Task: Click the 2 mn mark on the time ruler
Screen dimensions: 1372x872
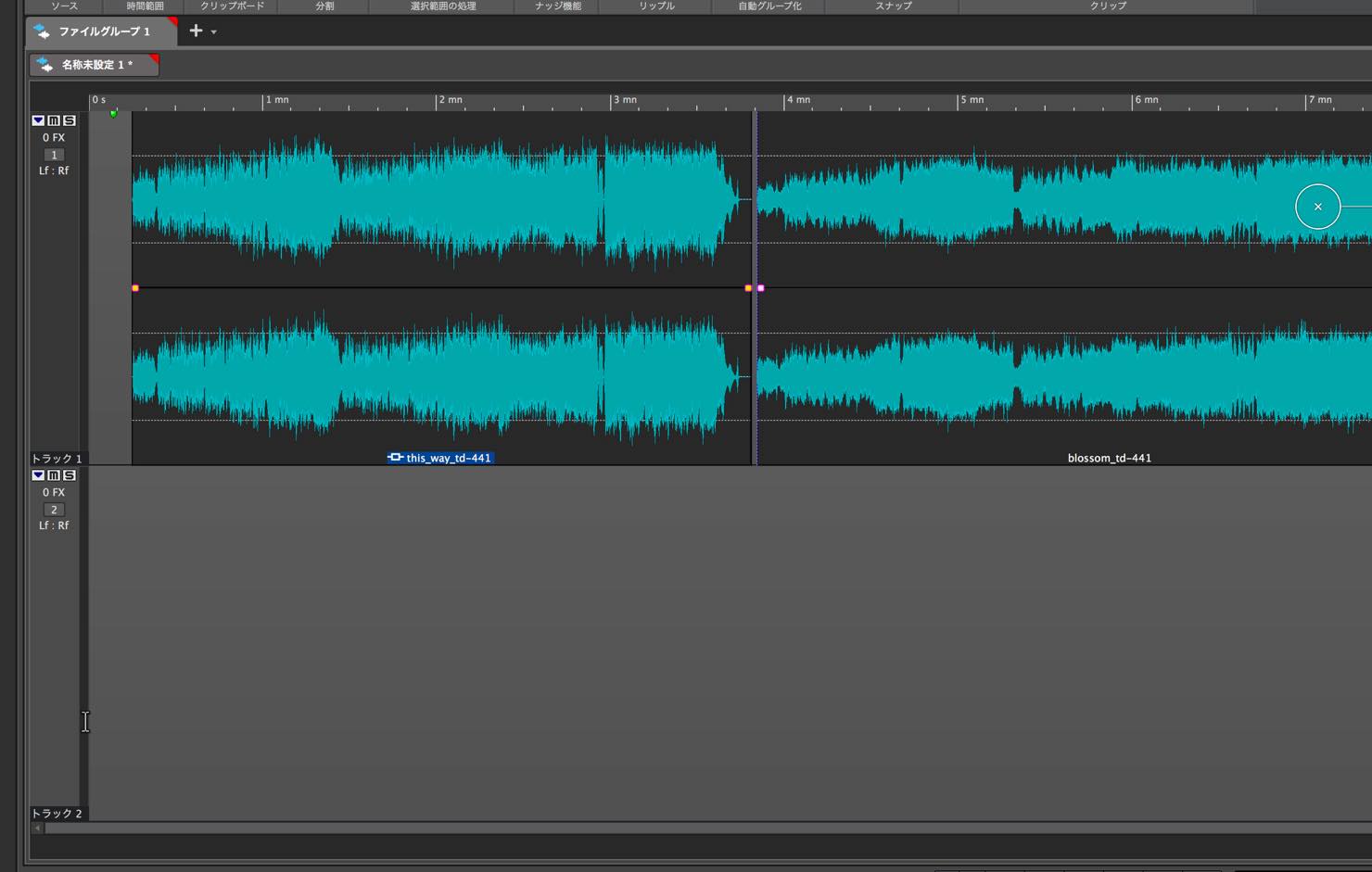Action: (451, 100)
